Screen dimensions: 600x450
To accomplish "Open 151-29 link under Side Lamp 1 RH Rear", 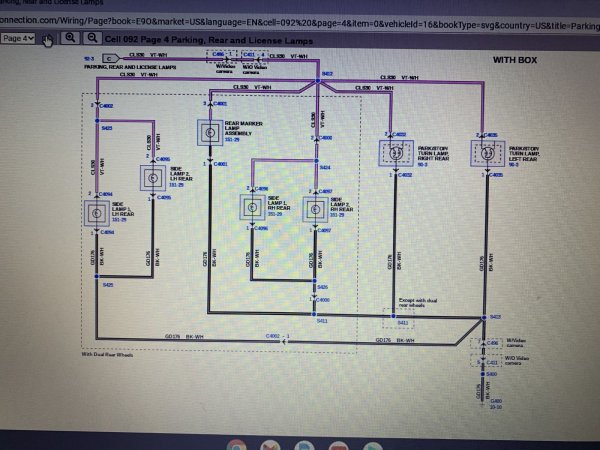I will (x=275, y=214).
